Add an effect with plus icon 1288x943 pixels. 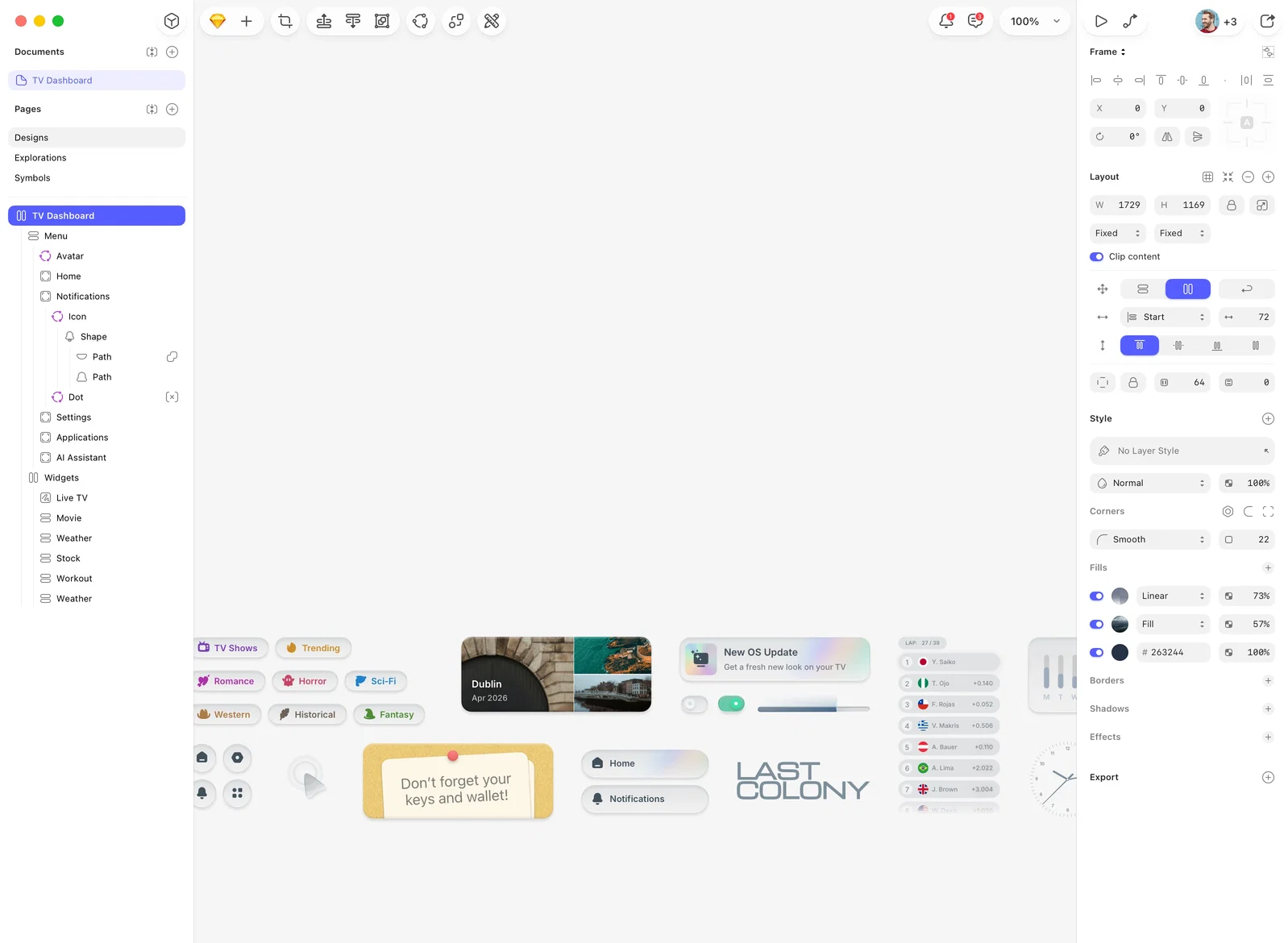tap(1268, 737)
